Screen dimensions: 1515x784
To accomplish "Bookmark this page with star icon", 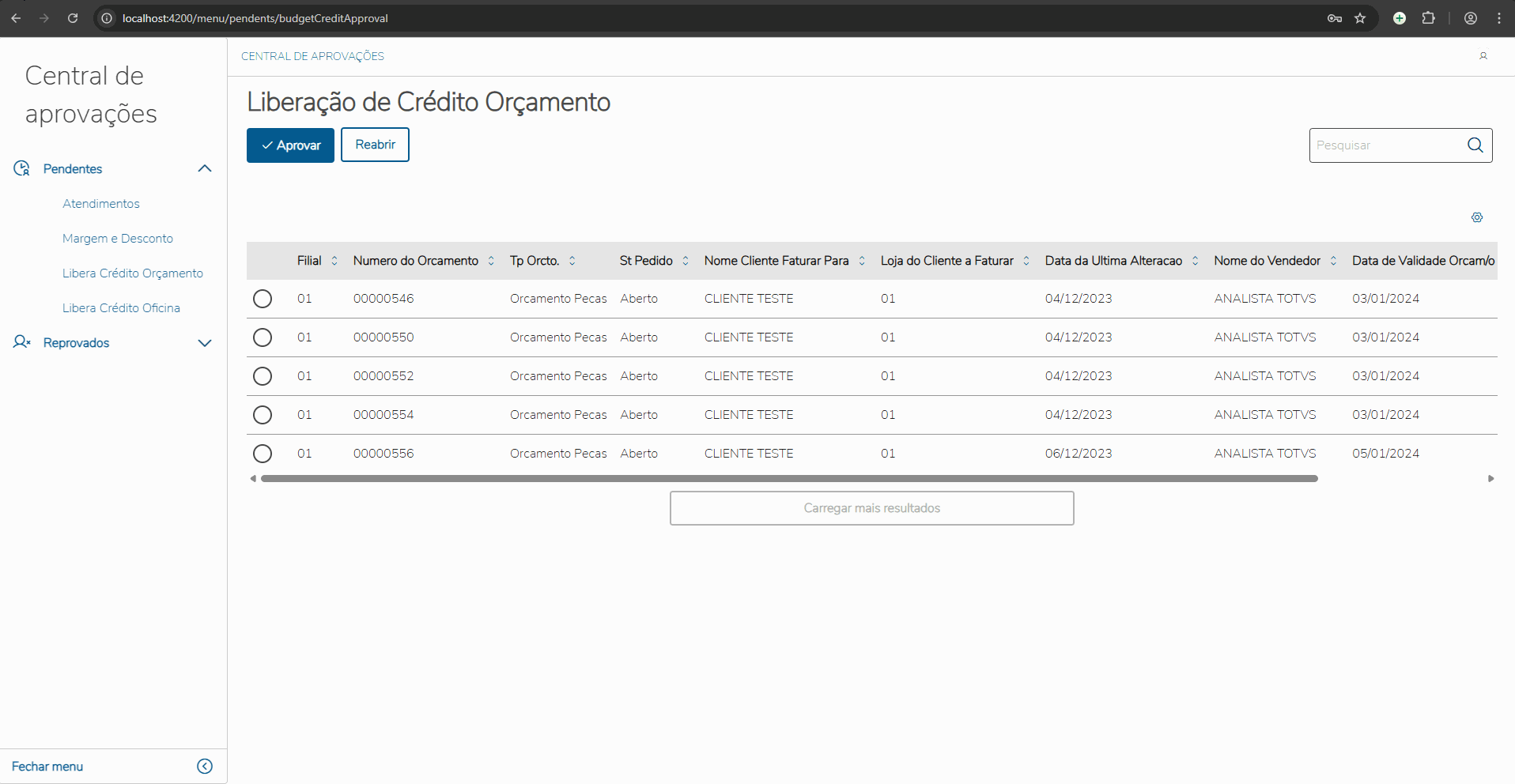I will pyautogui.click(x=1360, y=18).
